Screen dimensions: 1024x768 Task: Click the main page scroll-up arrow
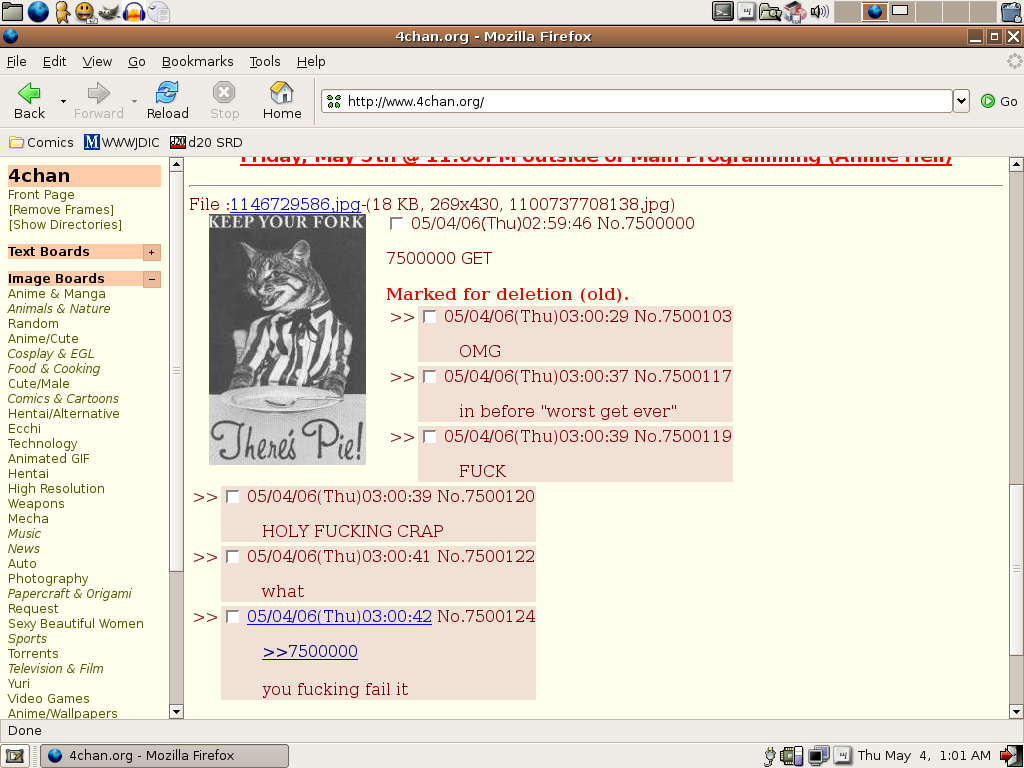coord(1016,165)
